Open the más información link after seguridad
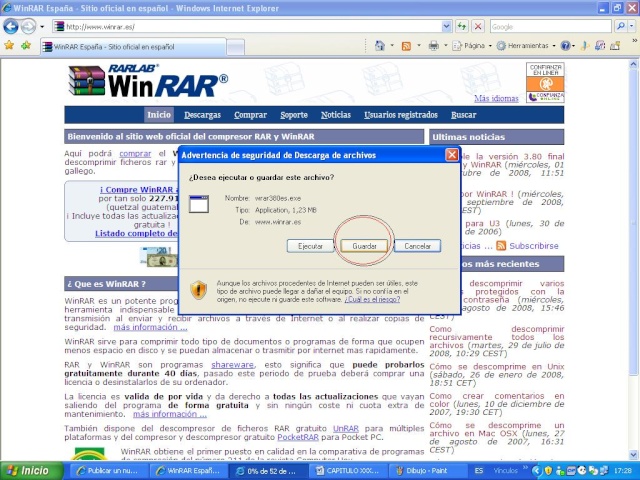 pos(150,327)
